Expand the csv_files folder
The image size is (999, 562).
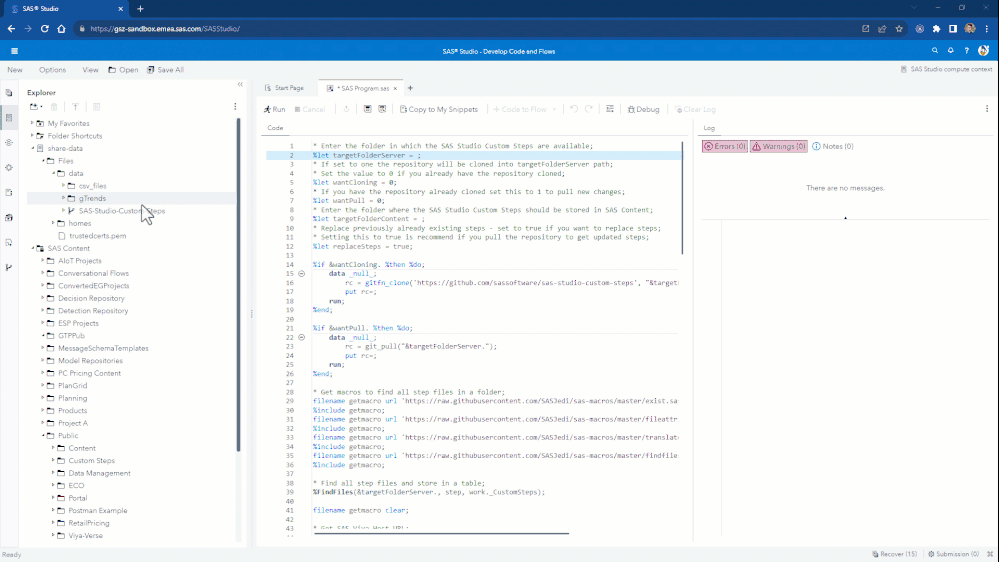(63, 186)
